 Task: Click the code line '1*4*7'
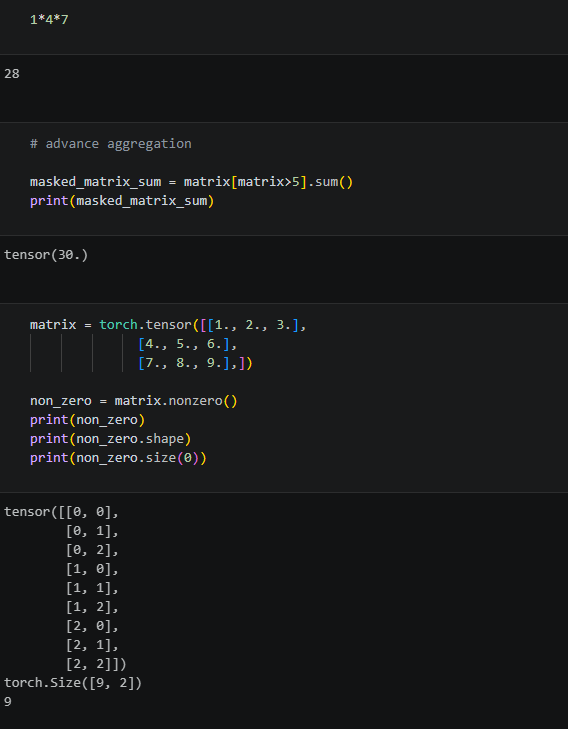49,20
